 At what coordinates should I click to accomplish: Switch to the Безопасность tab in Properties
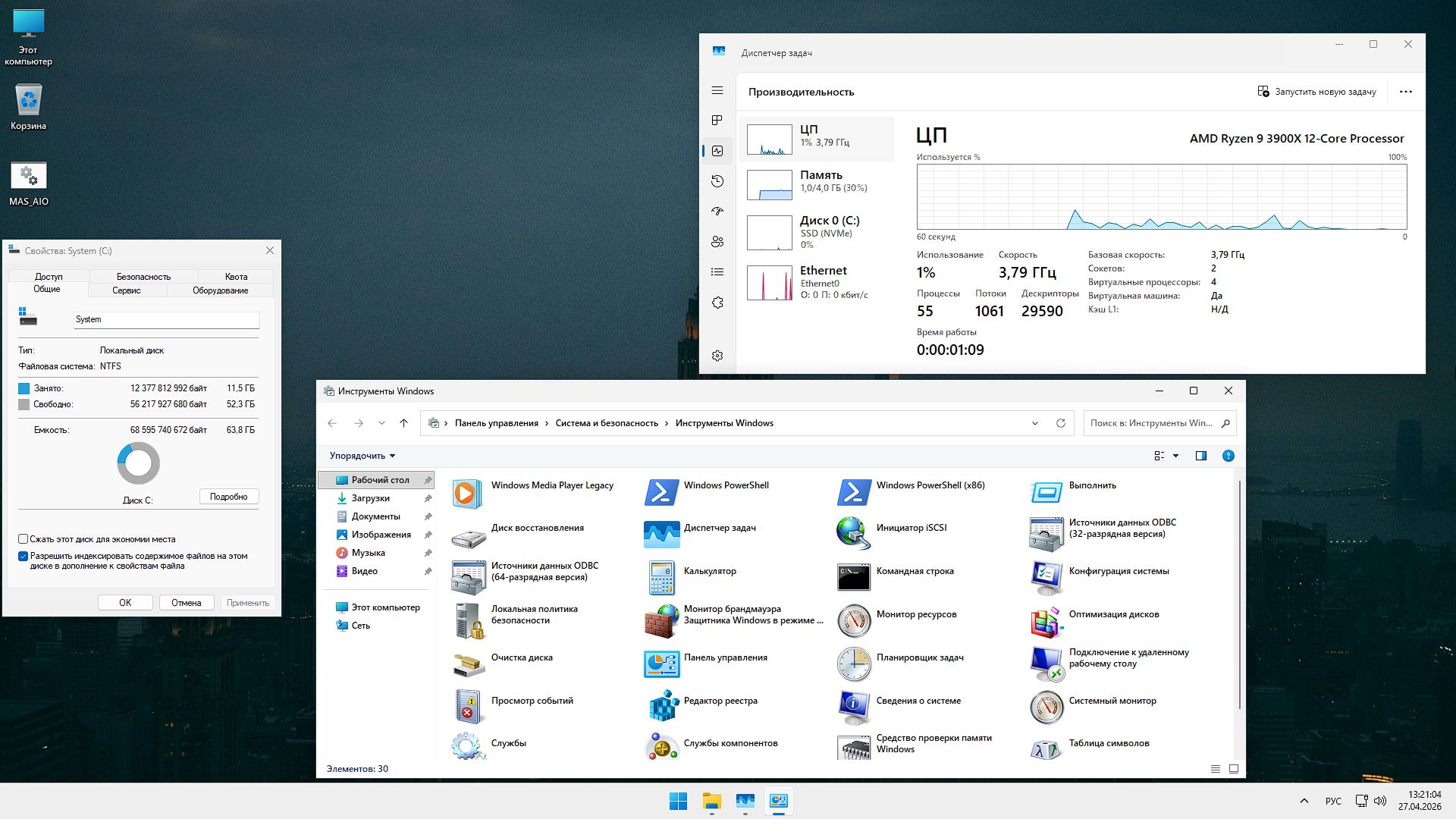[144, 276]
